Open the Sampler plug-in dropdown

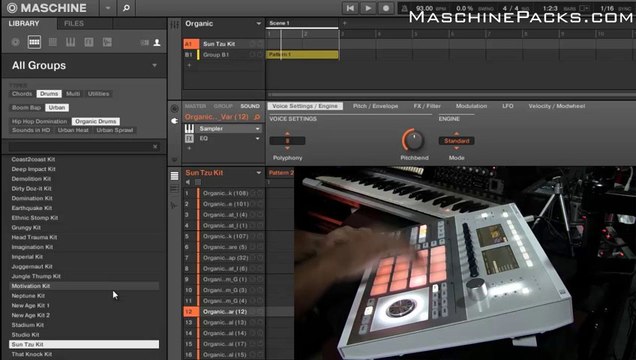pos(258,129)
